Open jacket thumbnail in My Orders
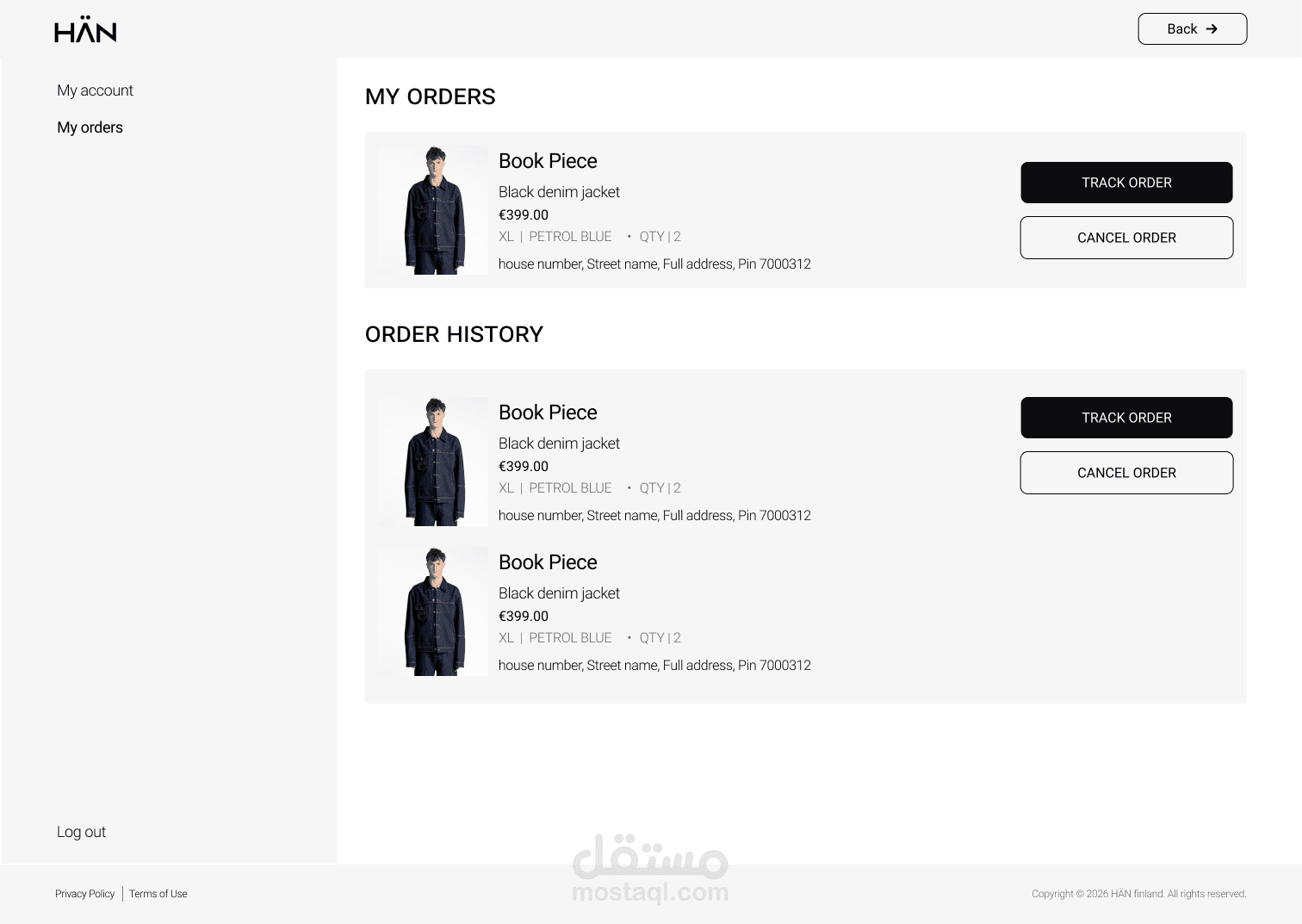The height and width of the screenshot is (924, 1302). coord(433,210)
